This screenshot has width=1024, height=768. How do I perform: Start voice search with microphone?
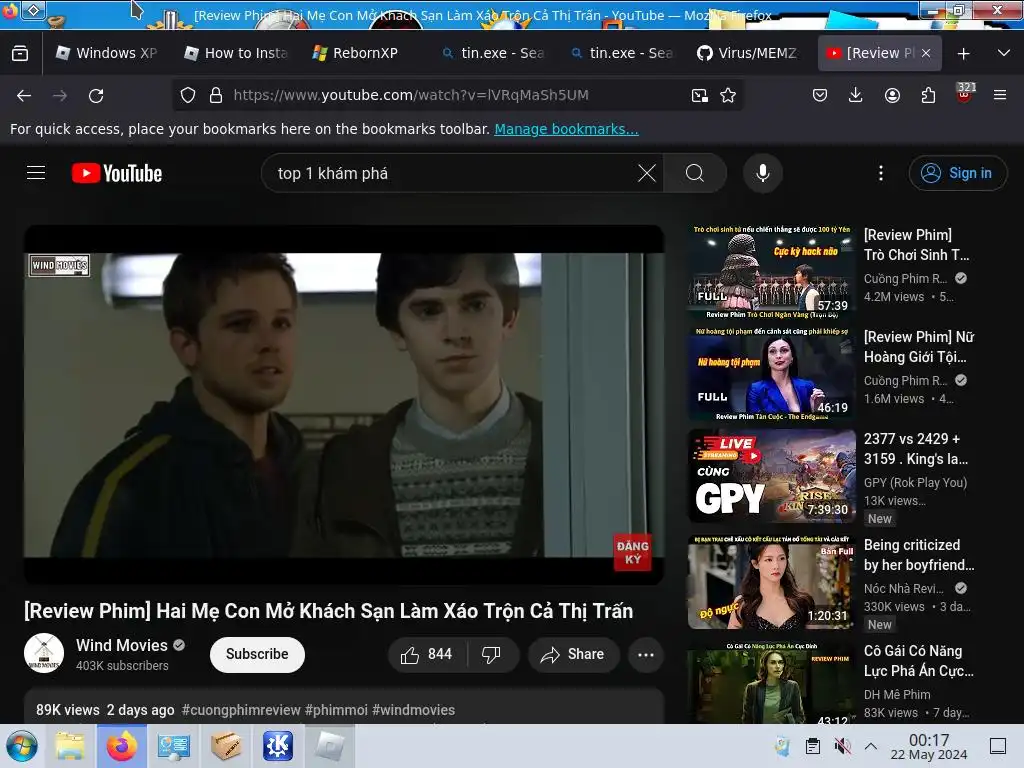(x=762, y=174)
